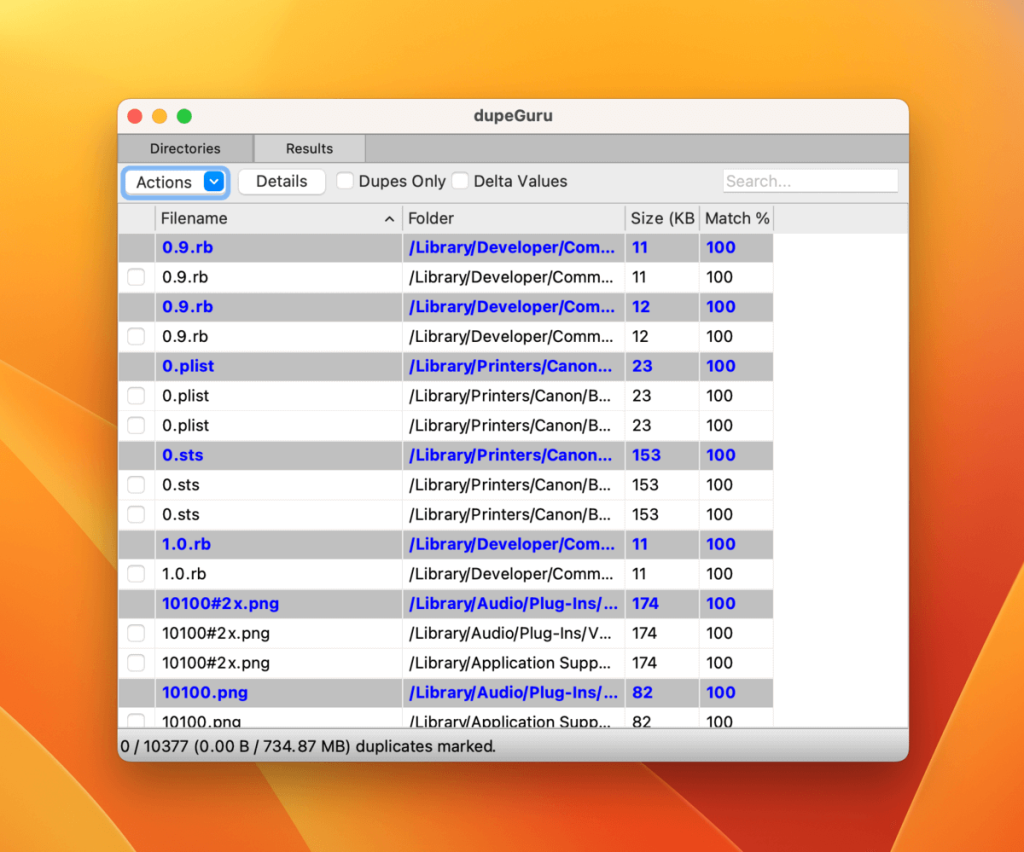
Task: Sort results by the Size (KB) column
Action: click(661, 218)
